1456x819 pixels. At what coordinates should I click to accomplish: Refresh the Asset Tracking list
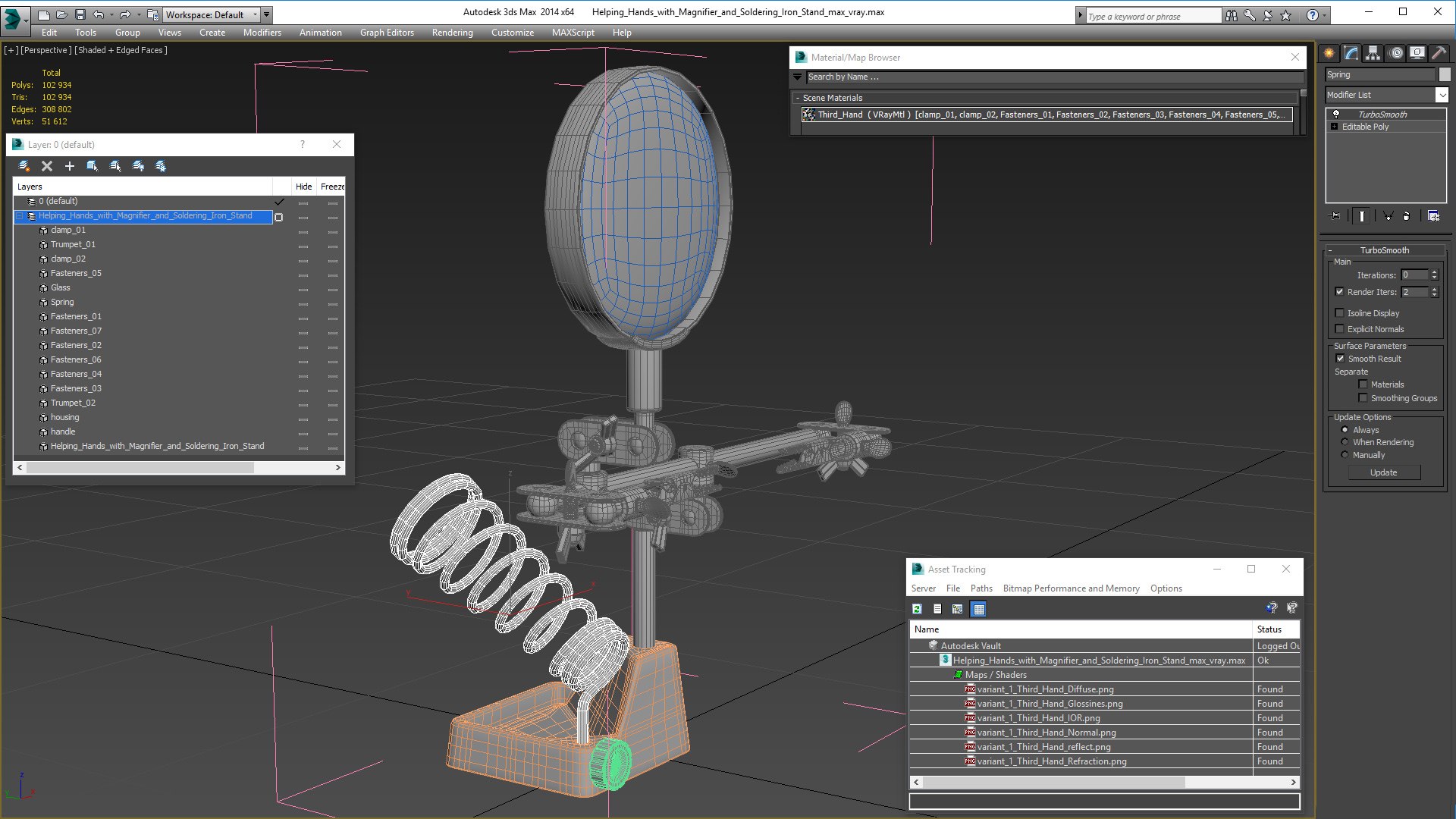click(x=917, y=609)
